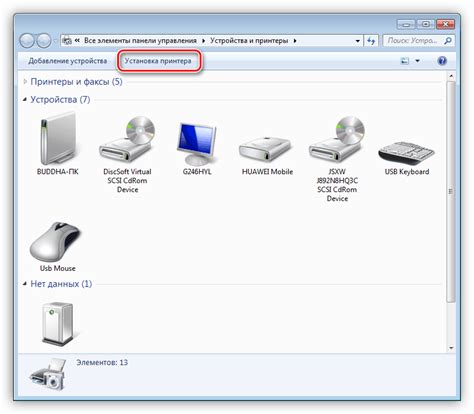Go to Все элементы панели управления breadcrumb
The height and width of the screenshot is (414, 474).
click(140, 40)
